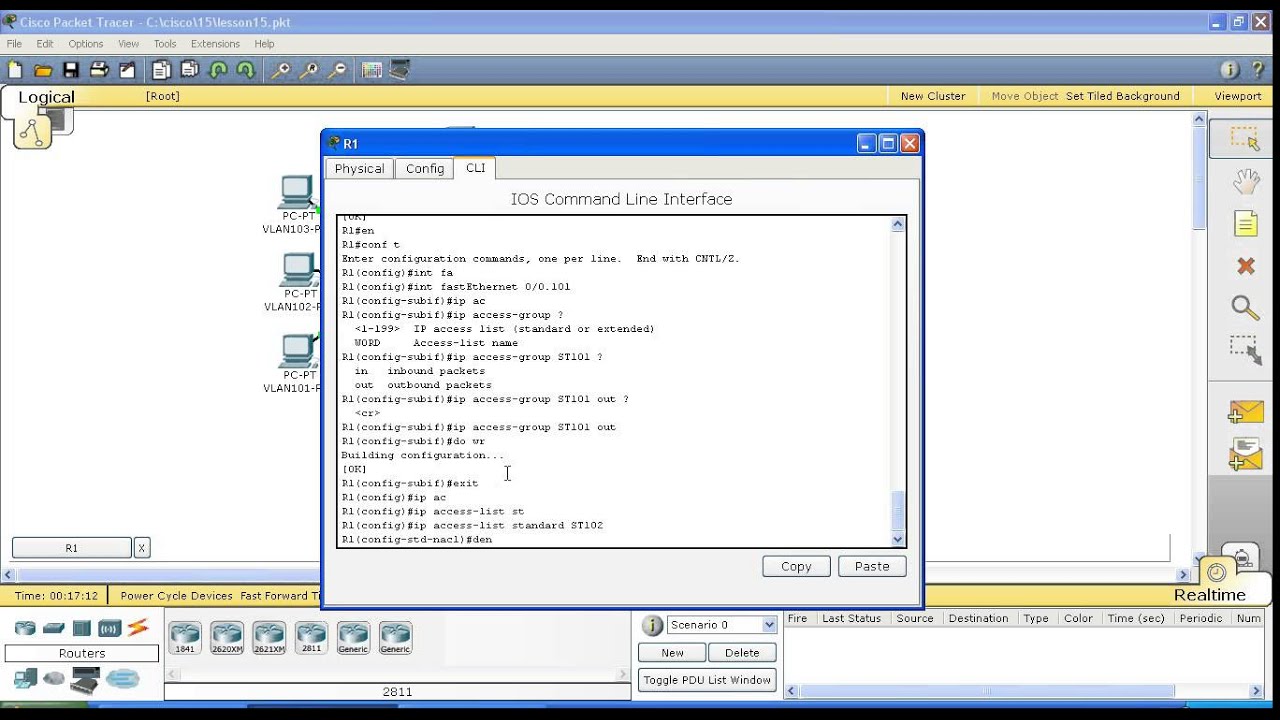This screenshot has width=1280, height=720.
Task: Open the scenario information icon
Action: pos(652,625)
